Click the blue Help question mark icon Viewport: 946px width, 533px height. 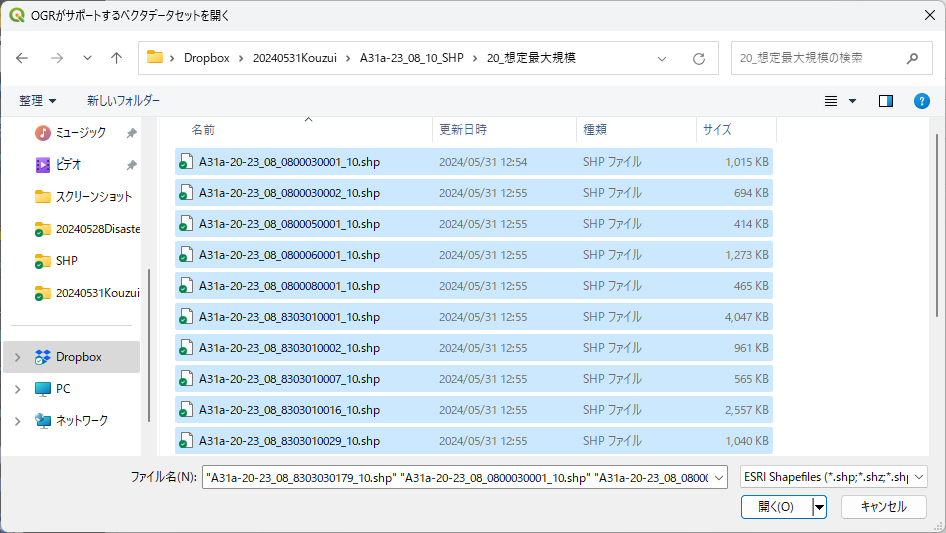coord(922,101)
